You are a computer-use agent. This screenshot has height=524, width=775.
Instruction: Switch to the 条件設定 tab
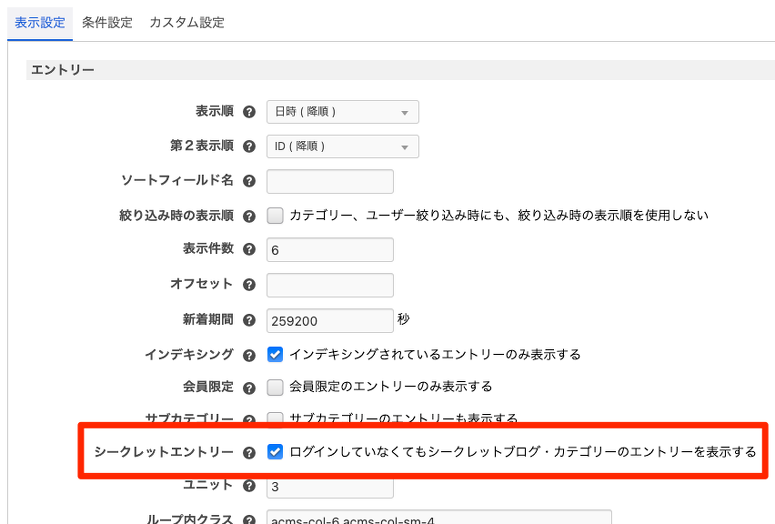[x=107, y=22]
